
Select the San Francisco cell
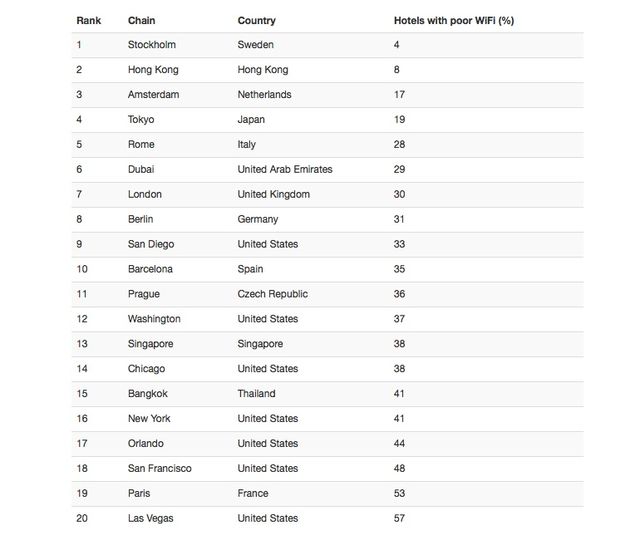(160, 468)
